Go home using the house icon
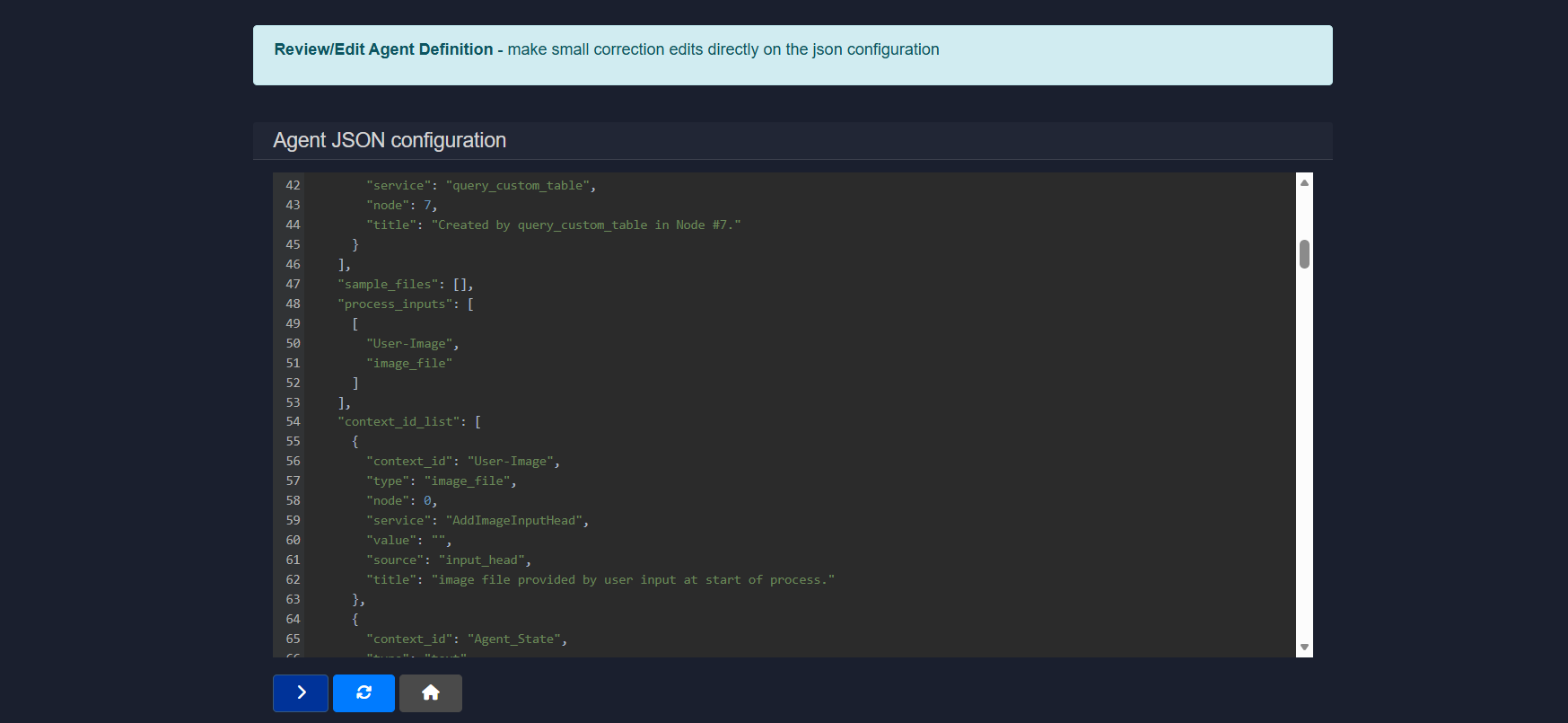Image resolution: width=1568 pixels, height=723 pixels. 431,692
